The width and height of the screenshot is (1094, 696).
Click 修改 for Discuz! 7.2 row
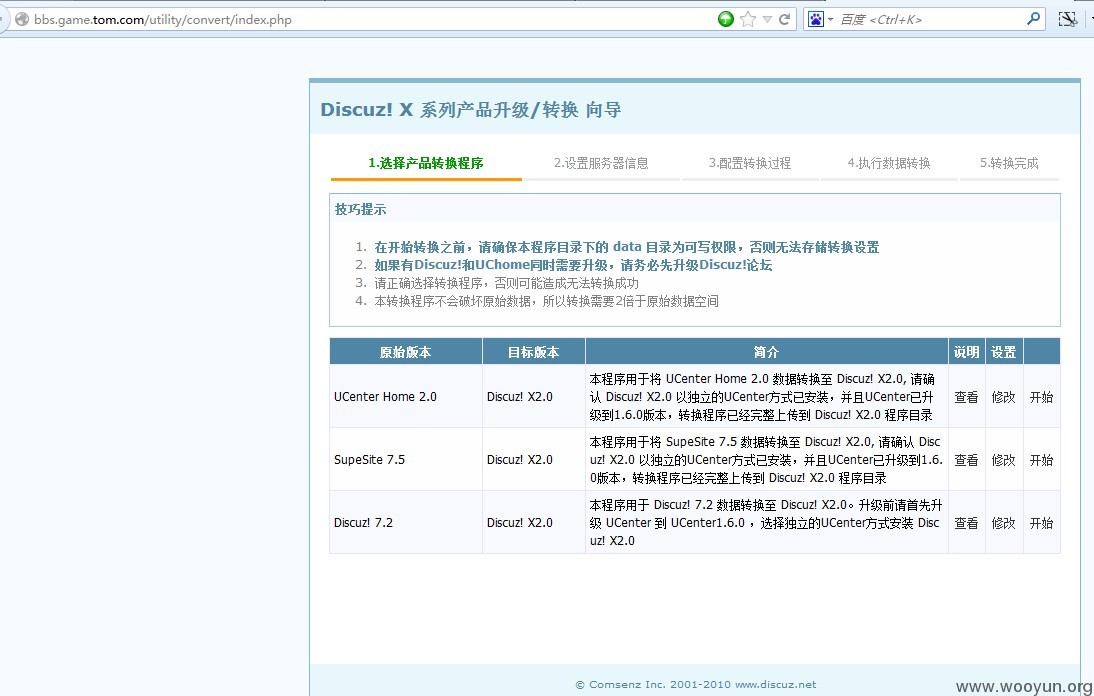[1003, 522]
